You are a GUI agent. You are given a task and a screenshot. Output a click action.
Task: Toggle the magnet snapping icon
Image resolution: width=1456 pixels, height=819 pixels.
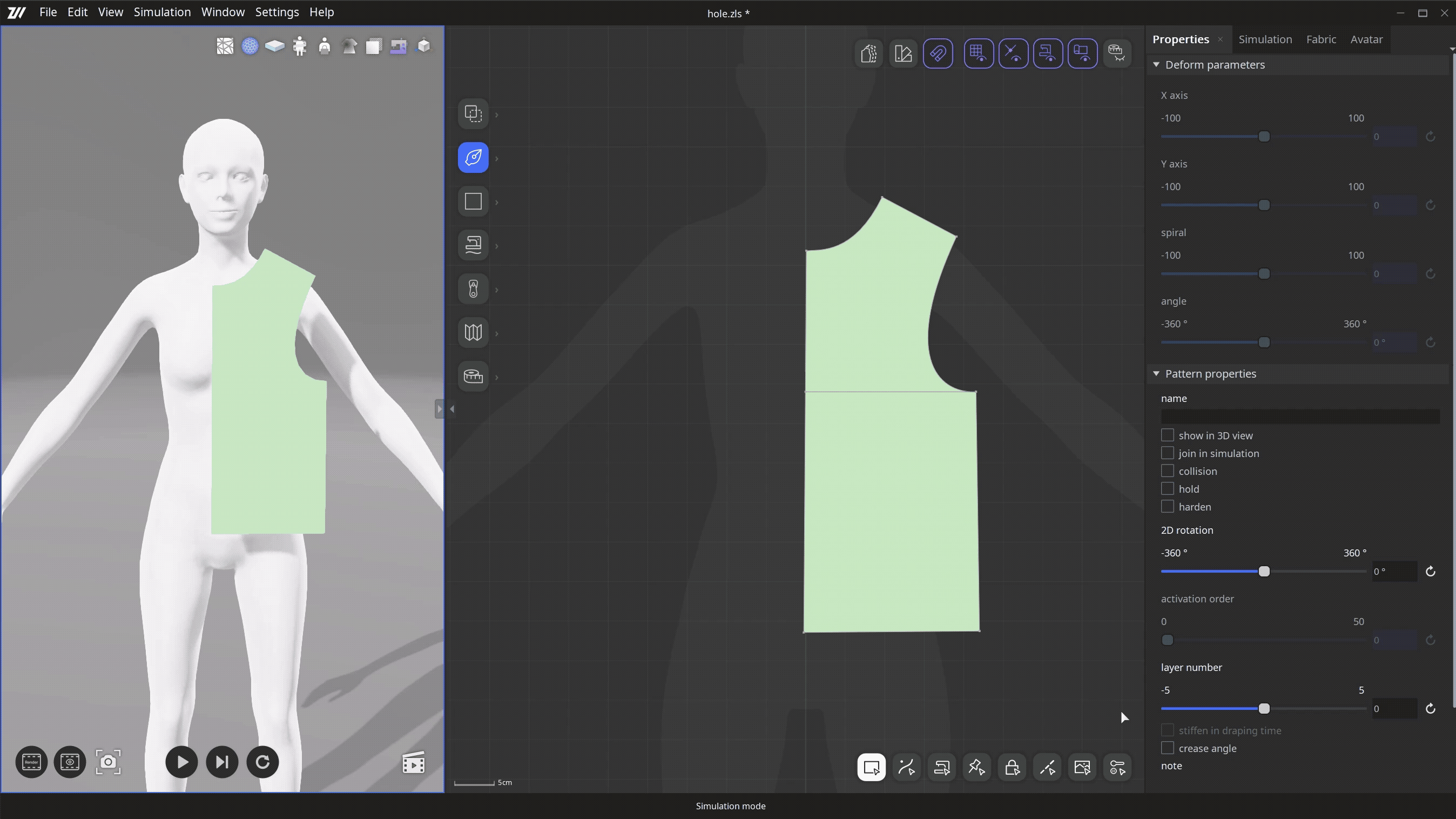coord(938,53)
